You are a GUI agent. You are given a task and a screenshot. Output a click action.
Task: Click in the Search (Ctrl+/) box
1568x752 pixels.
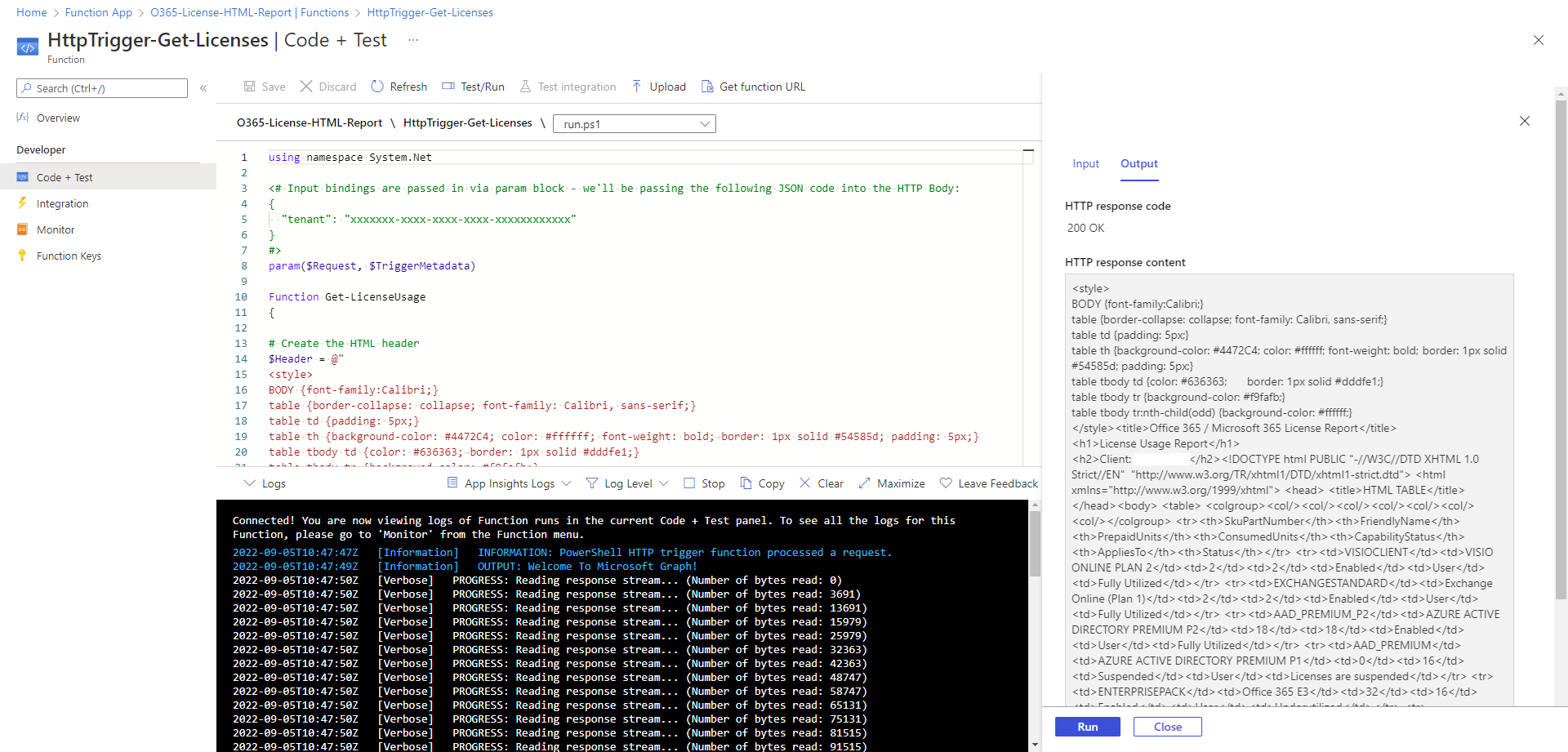(x=102, y=88)
